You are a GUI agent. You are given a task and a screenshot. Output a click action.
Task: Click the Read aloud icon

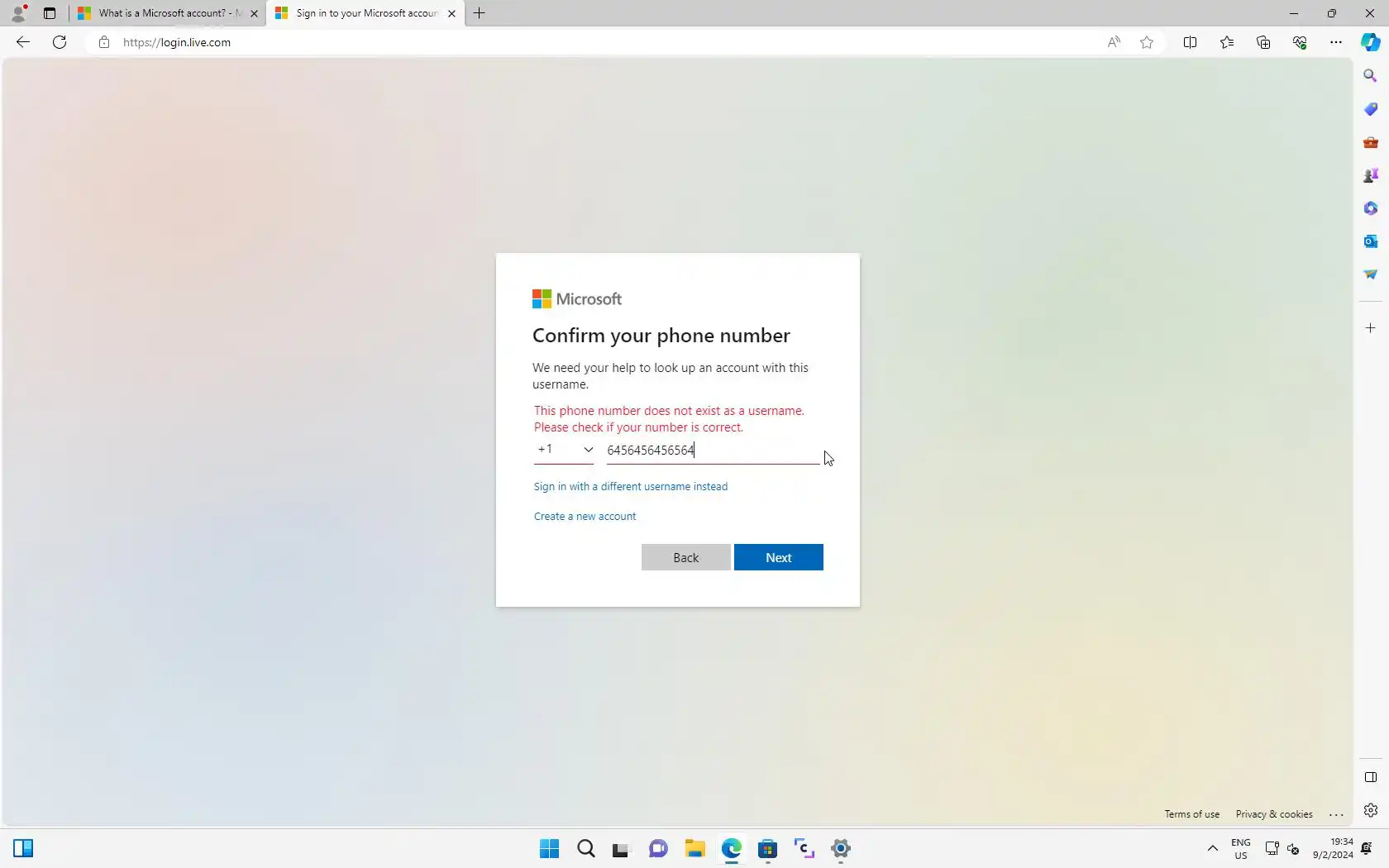1114,42
